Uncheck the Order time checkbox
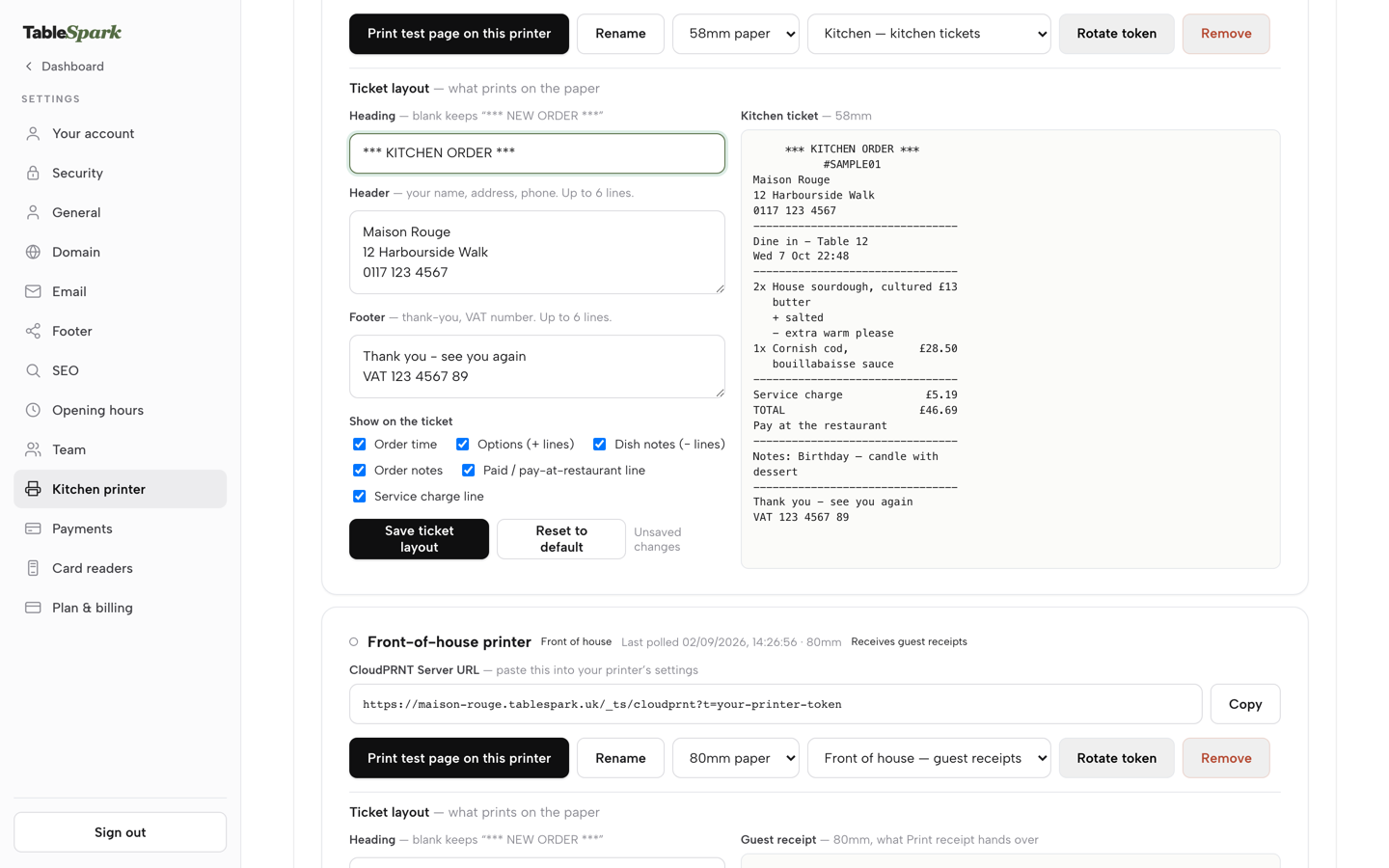 coord(359,445)
